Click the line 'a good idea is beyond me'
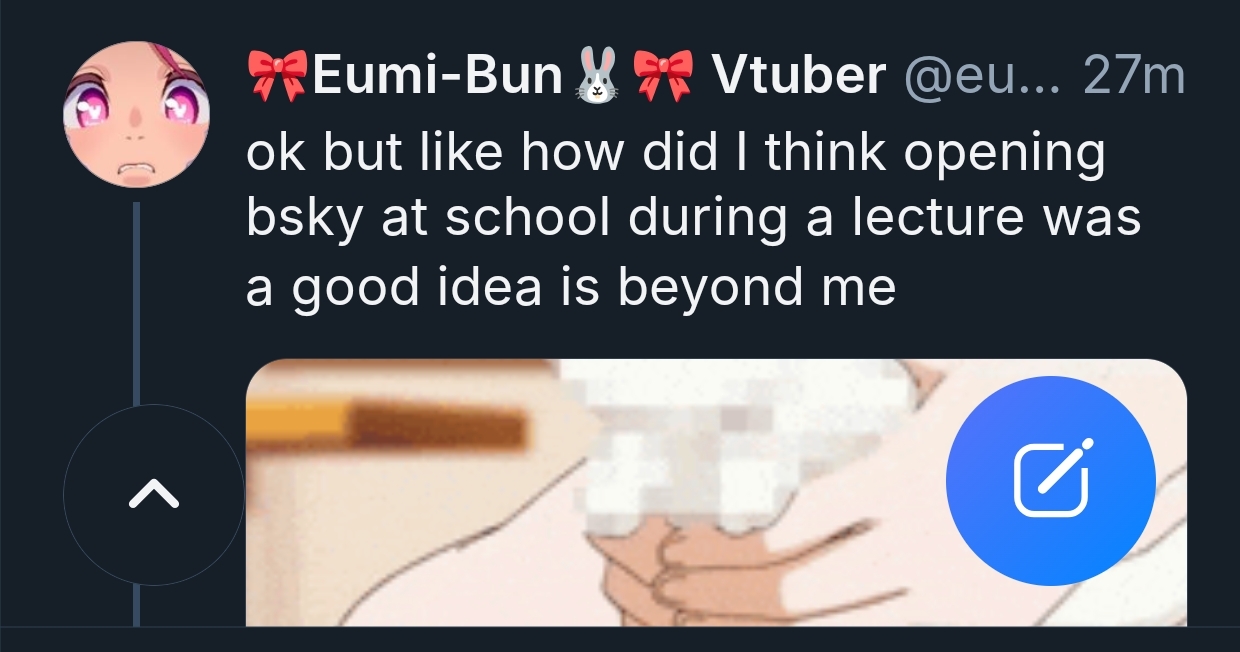 [x=570, y=287]
